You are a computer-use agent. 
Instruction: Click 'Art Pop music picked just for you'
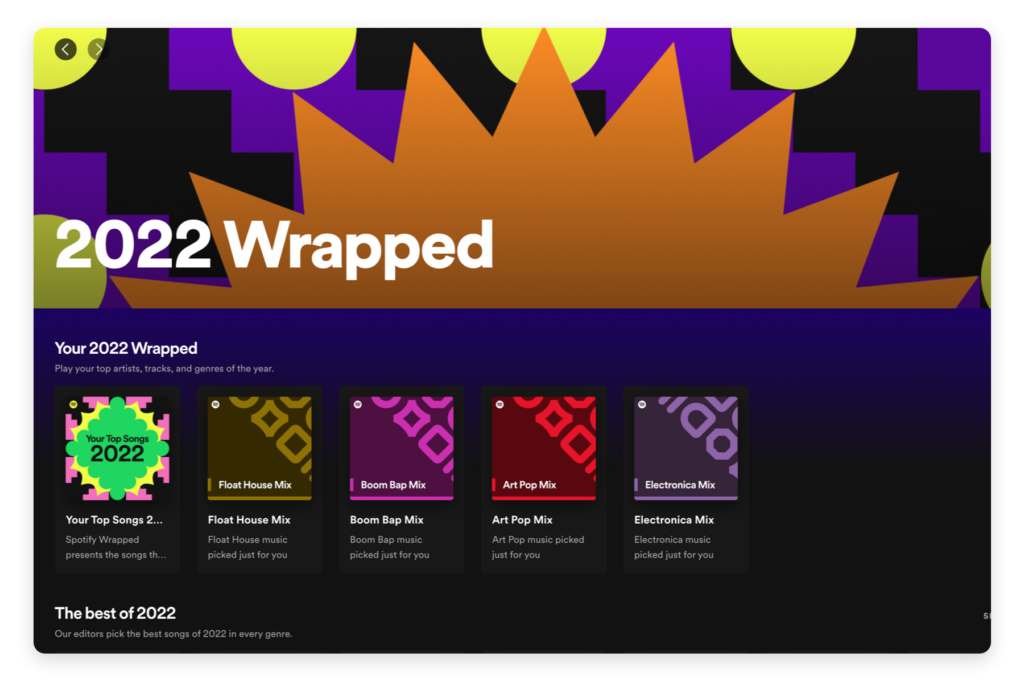(538, 547)
